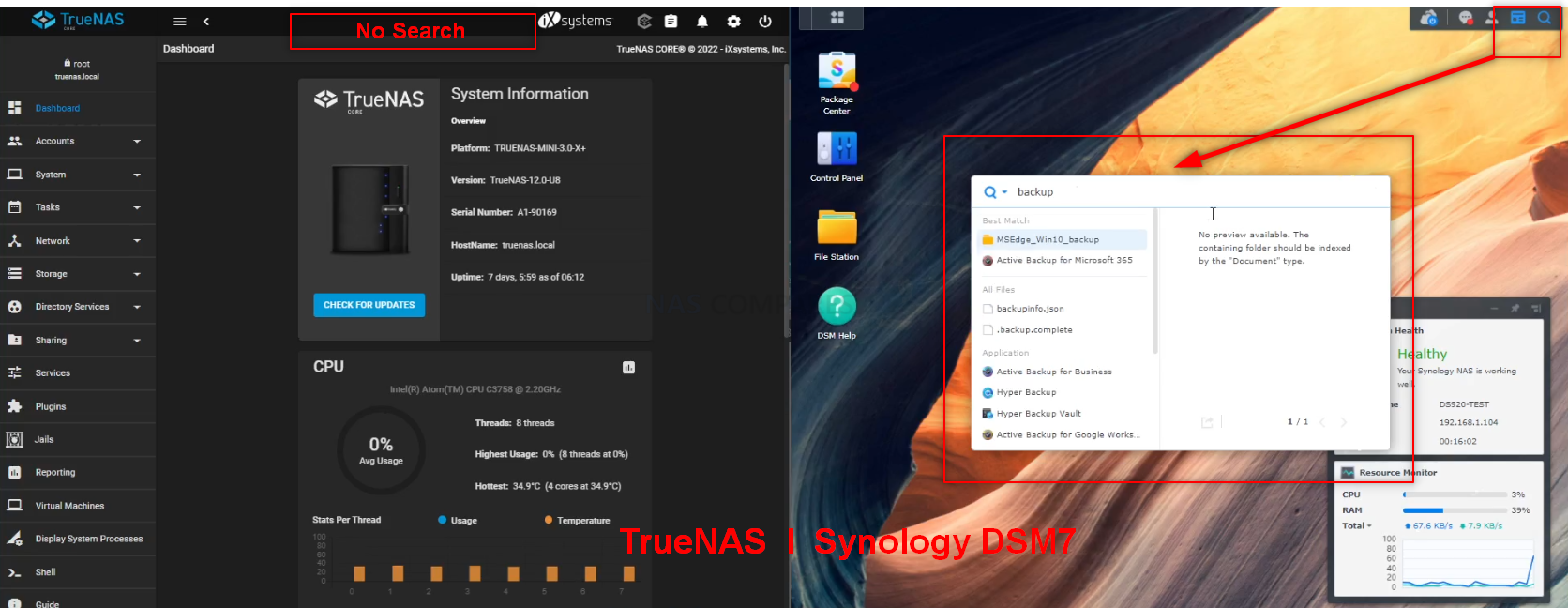Click the open-location icon in search preview
1568x608 pixels.
click(1207, 422)
